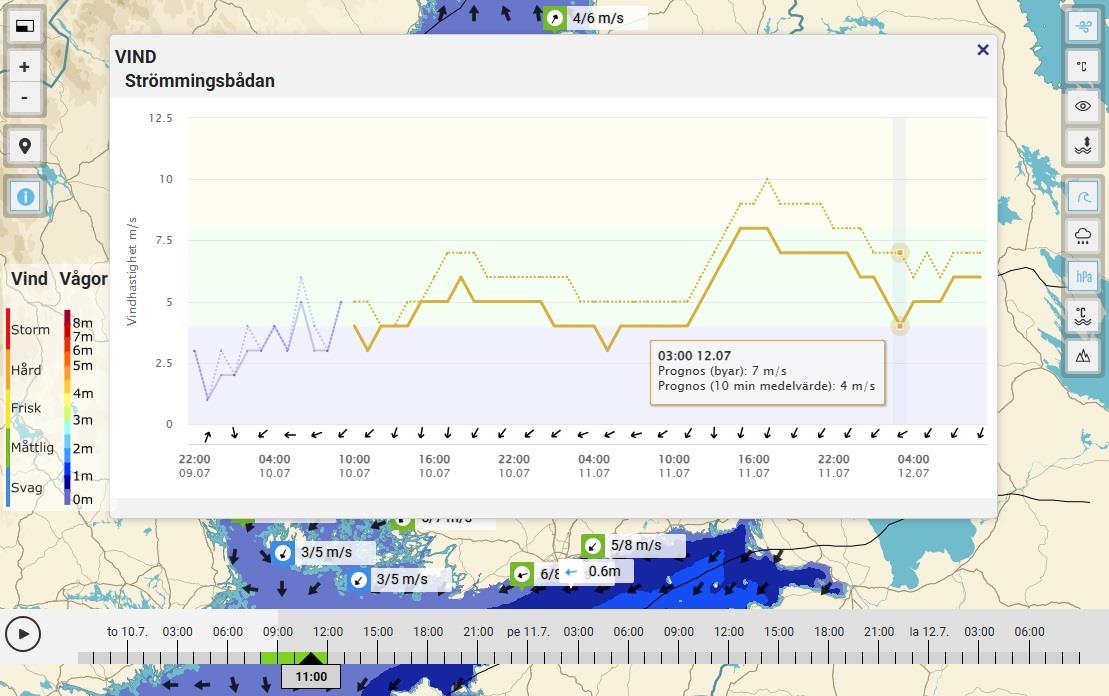1109x696 pixels.
Task: Click the location pin button
Action: [x=25, y=146]
